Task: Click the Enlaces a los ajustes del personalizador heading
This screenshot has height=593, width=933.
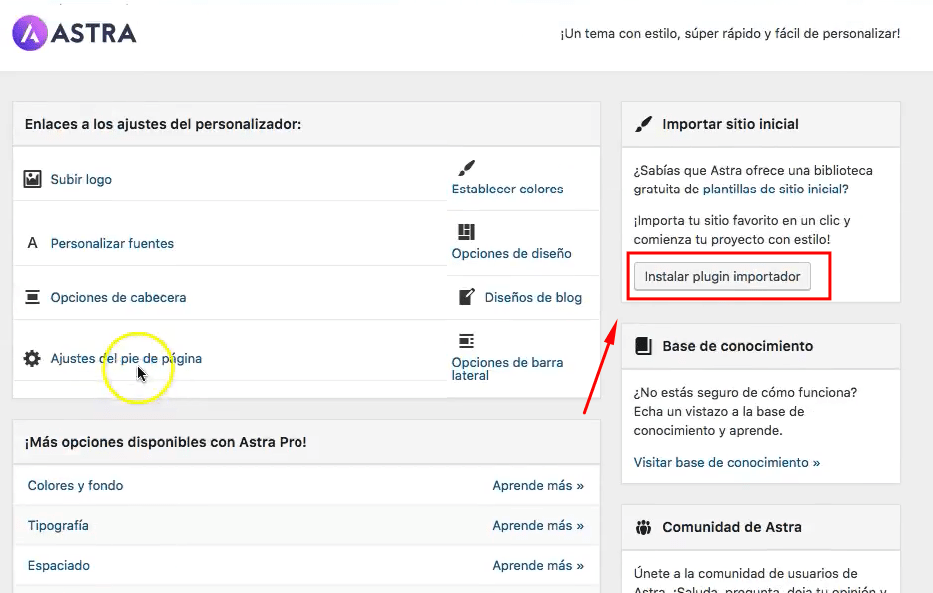Action: point(163,124)
